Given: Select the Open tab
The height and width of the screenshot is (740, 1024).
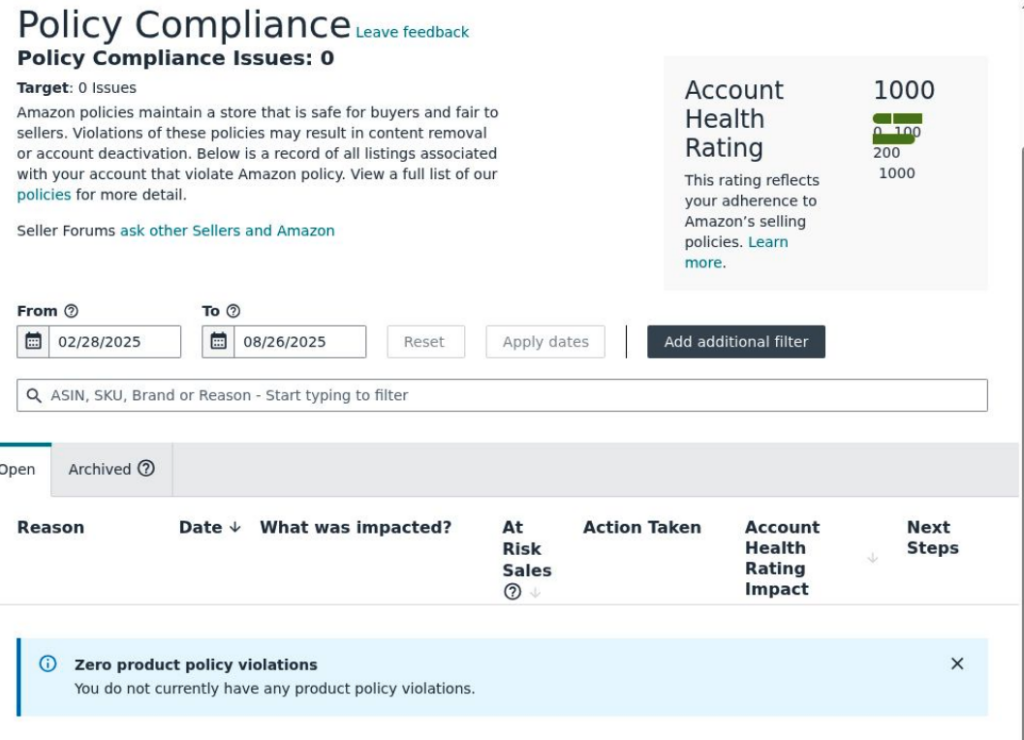Looking at the screenshot, I should tap(18, 469).
